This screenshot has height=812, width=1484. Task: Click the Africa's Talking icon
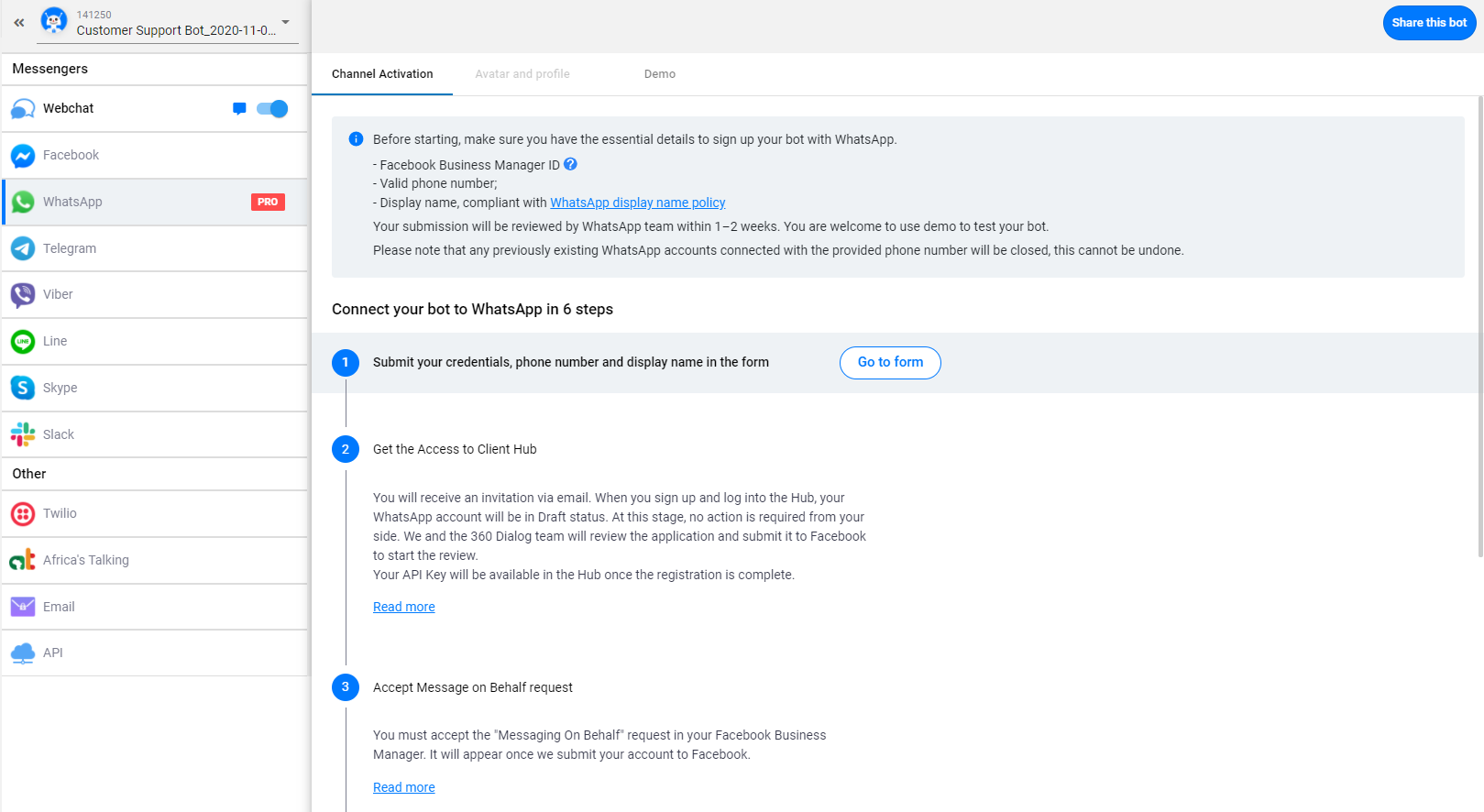tap(23, 560)
